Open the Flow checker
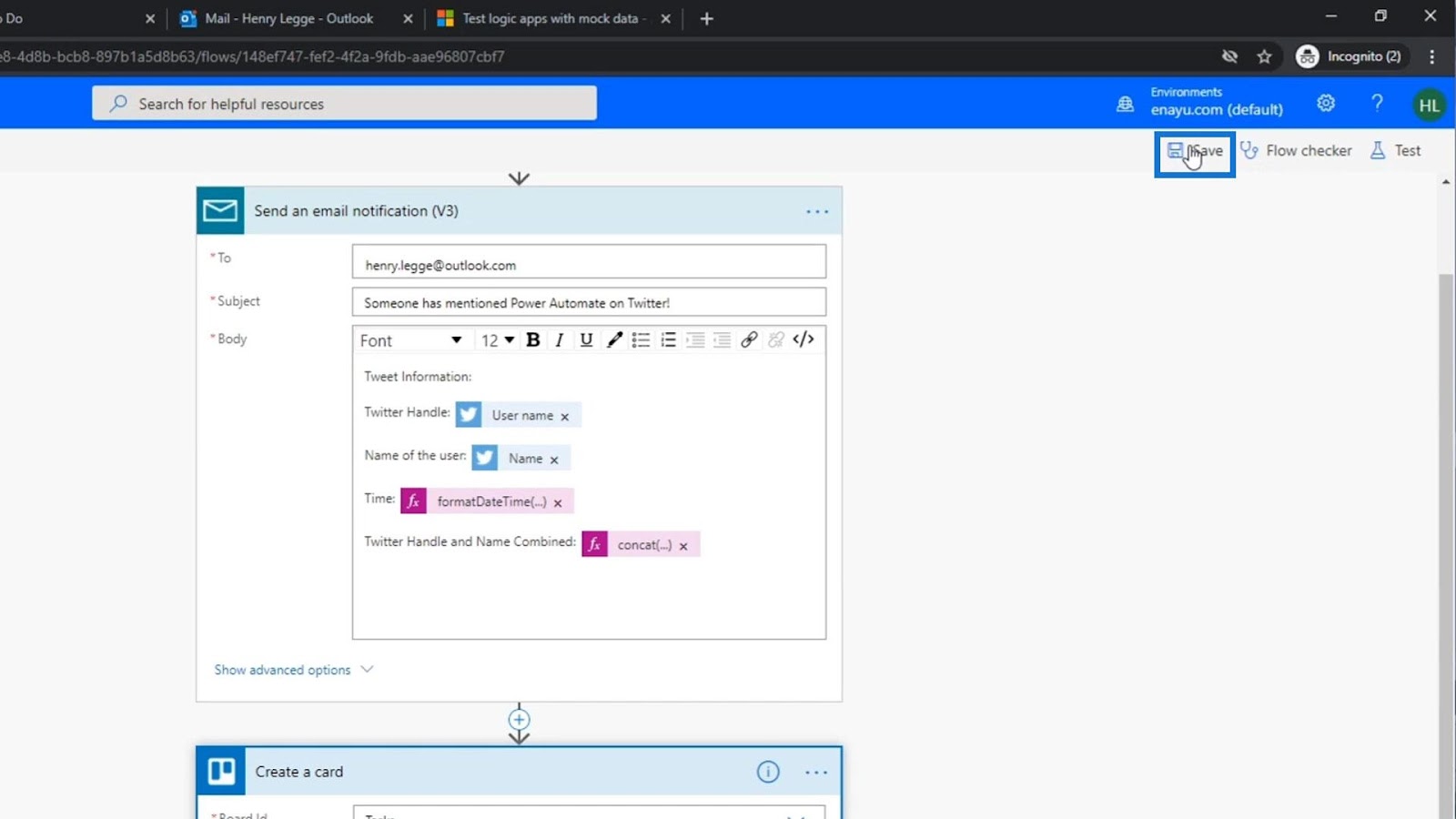1456x819 pixels. click(x=1296, y=151)
